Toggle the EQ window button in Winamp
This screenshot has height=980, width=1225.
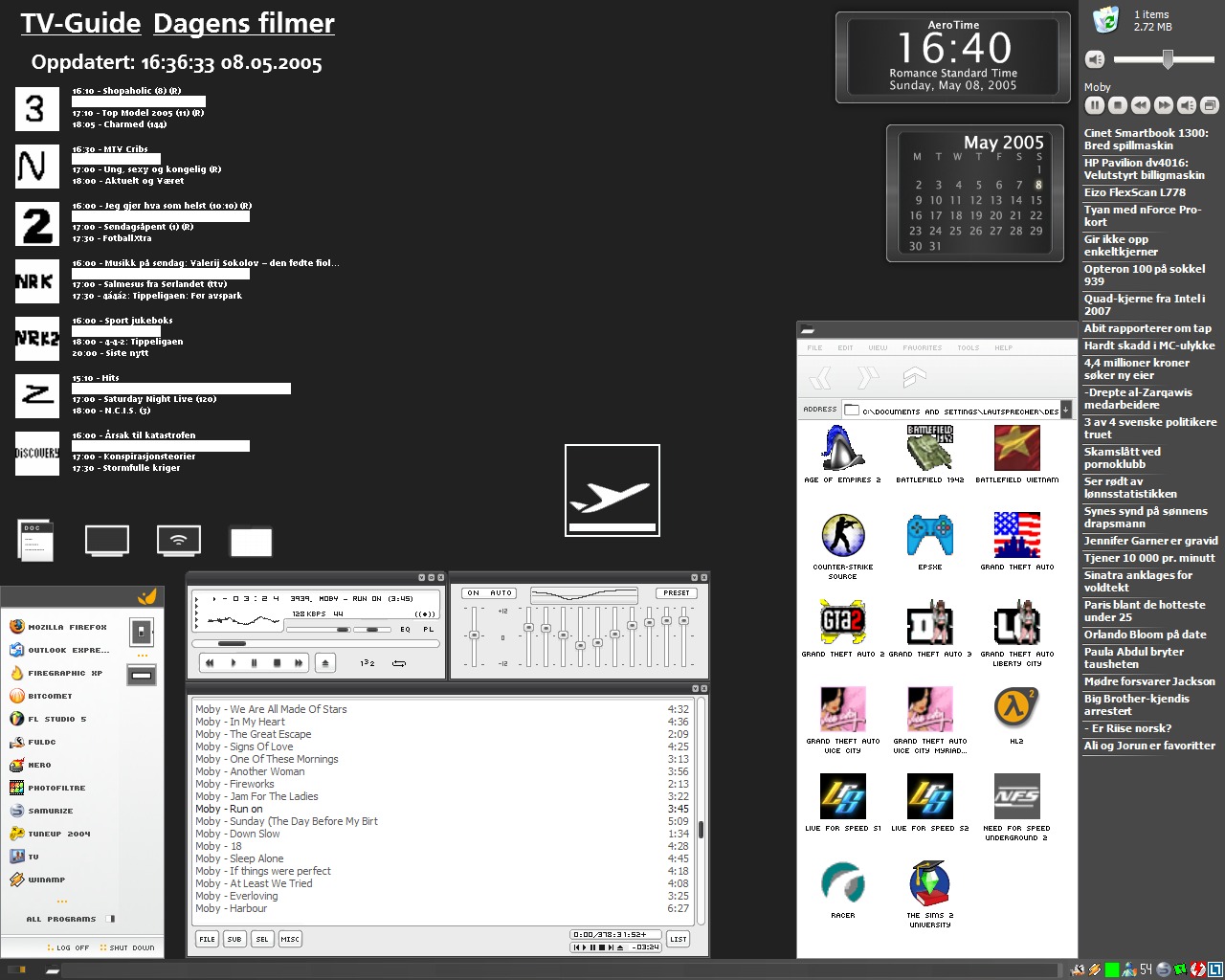coord(405,629)
